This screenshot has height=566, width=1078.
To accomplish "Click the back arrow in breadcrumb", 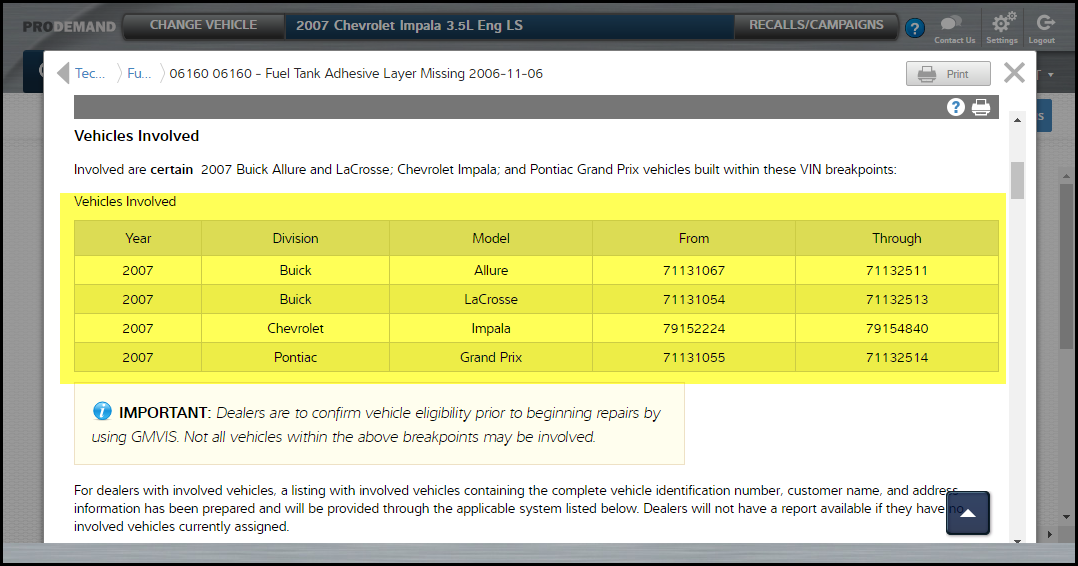I will 62,74.
